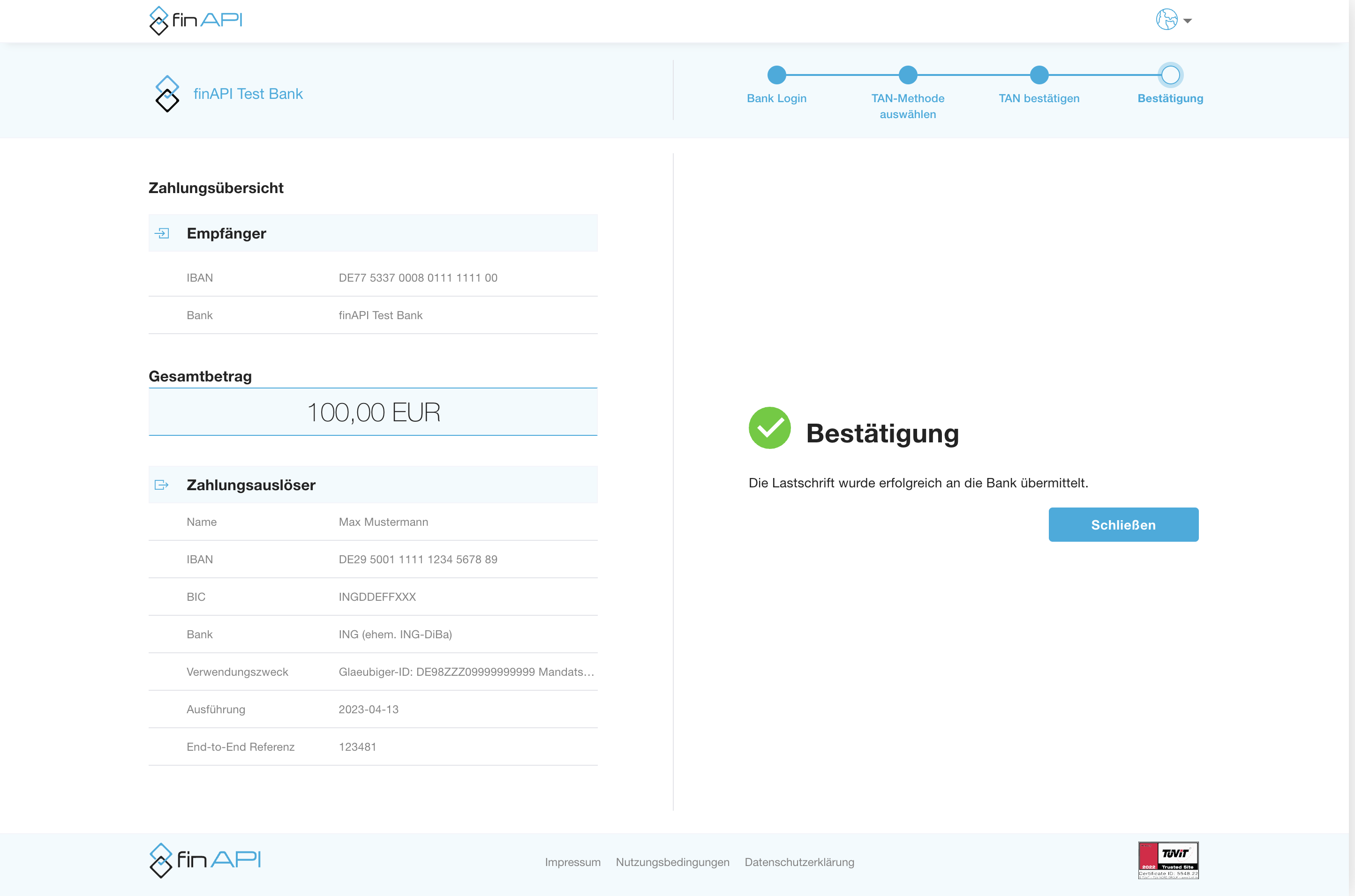Click the globe language icon

click(x=1167, y=20)
